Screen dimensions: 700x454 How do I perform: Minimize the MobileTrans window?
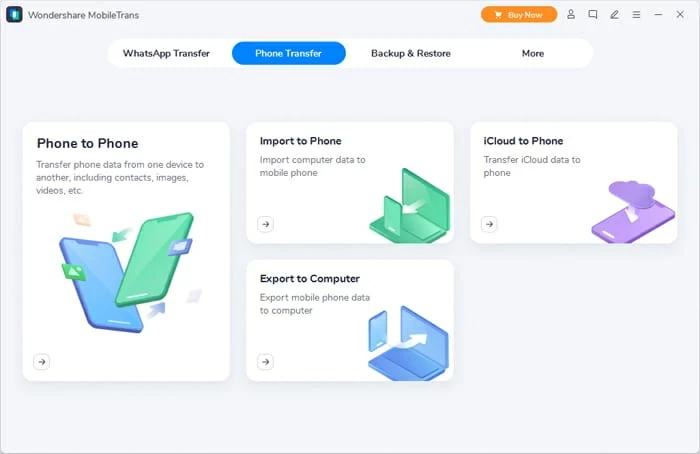point(658,15)
